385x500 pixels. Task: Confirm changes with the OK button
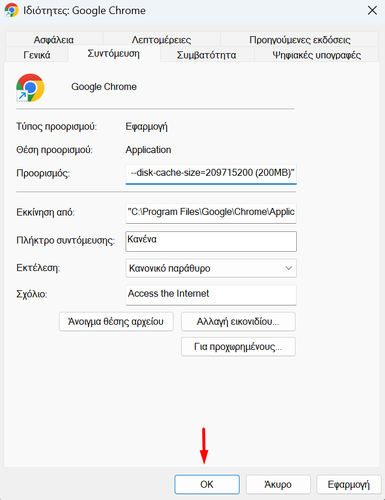pyautogui.click(x=207, y=484)
